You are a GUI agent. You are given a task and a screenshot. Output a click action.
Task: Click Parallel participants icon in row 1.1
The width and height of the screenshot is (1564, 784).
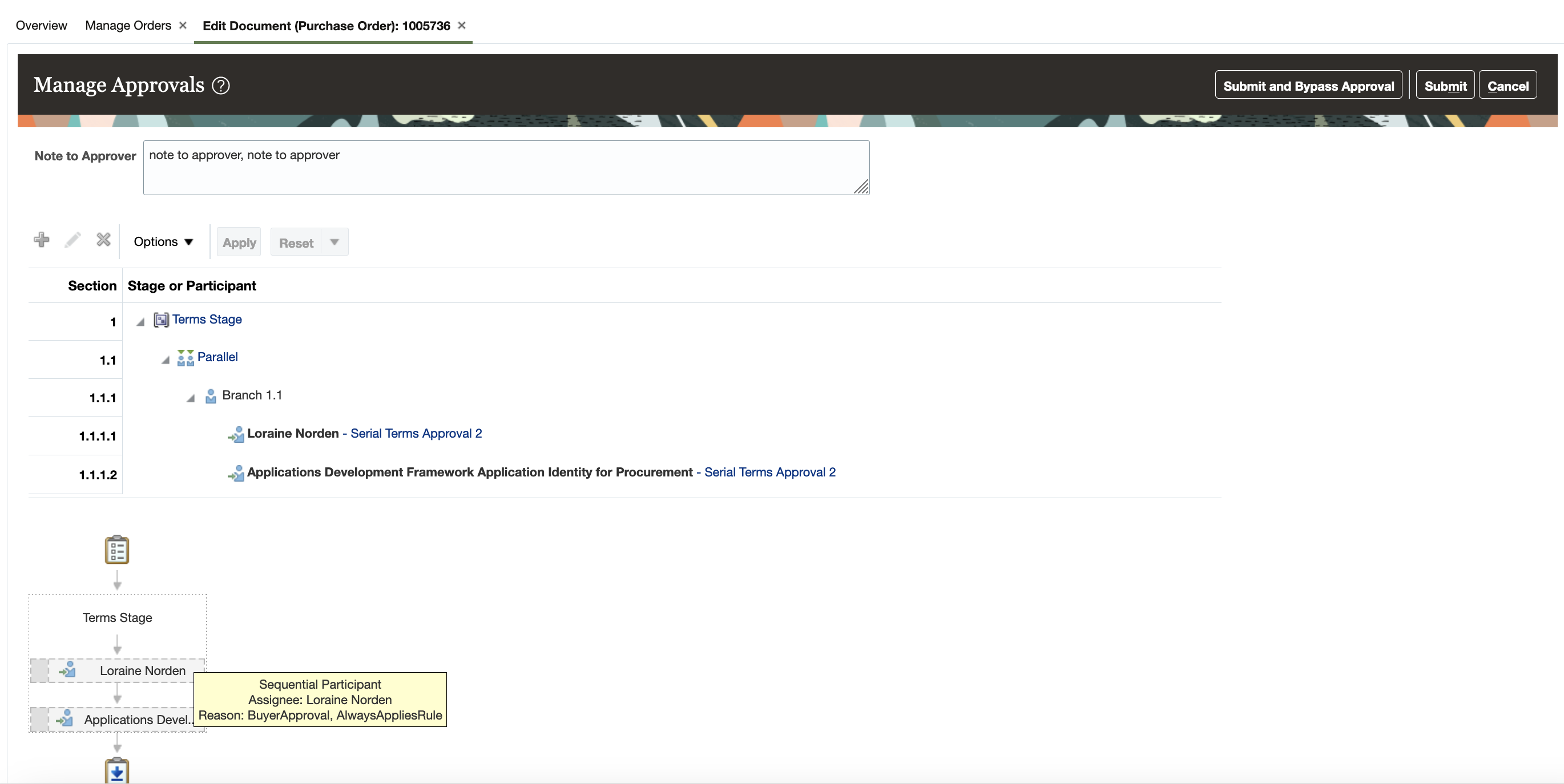pos(185,358)
